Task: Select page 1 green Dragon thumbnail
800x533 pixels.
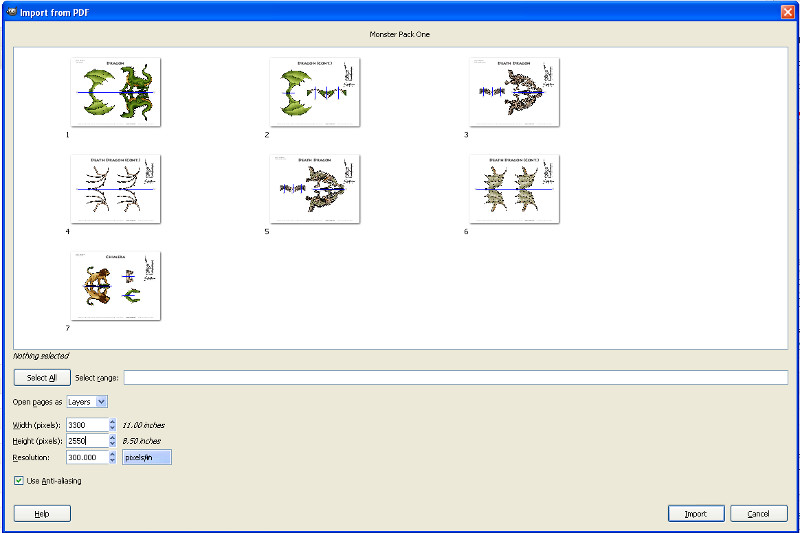Action: [x=115, y=92]
